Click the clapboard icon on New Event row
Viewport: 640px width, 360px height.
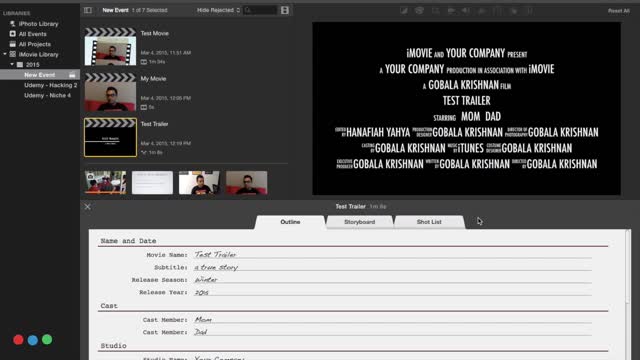tap(72, 75)
